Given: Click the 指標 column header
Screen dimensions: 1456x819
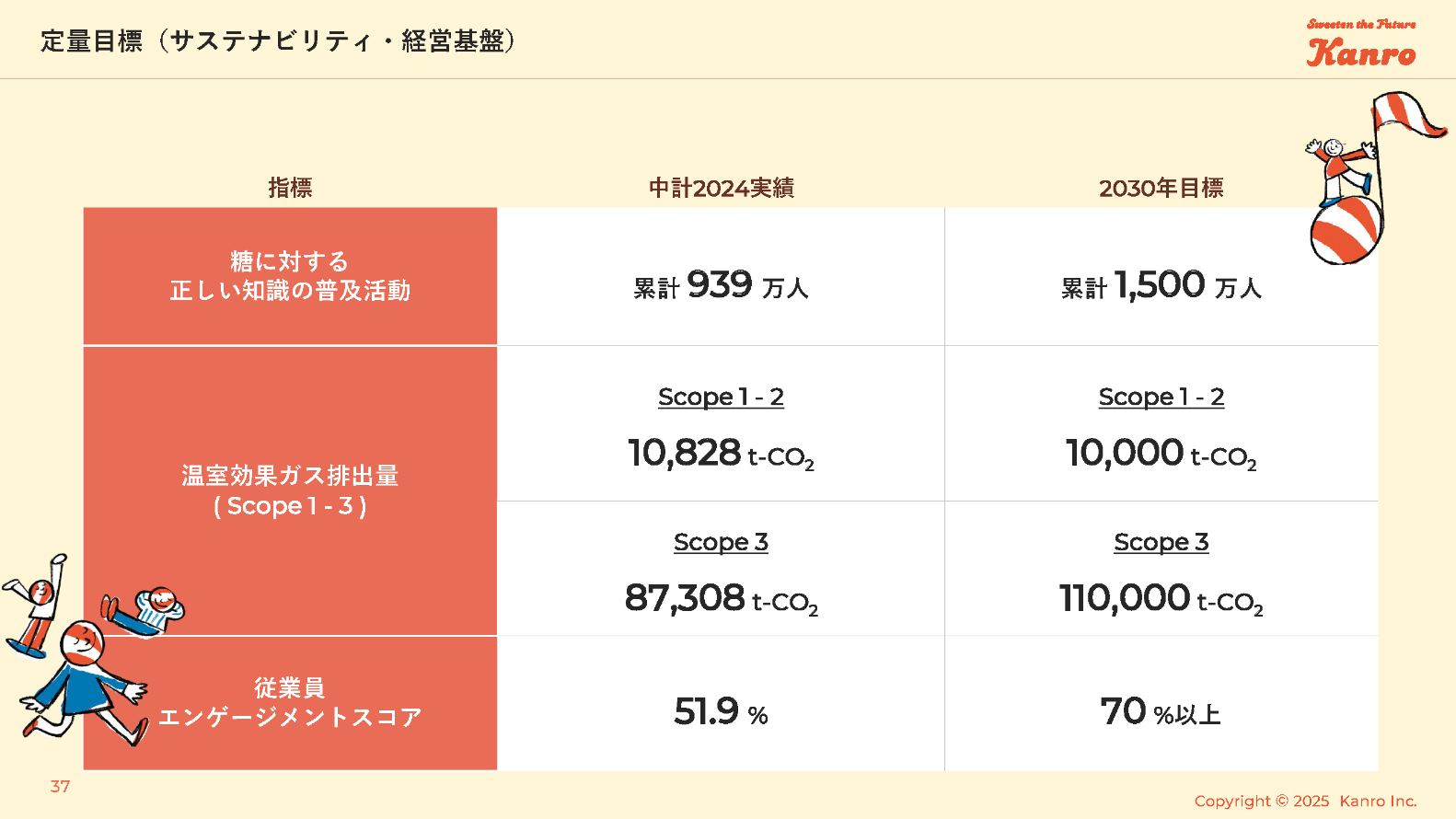Looking at the screenshot, I should pos(290,188).
